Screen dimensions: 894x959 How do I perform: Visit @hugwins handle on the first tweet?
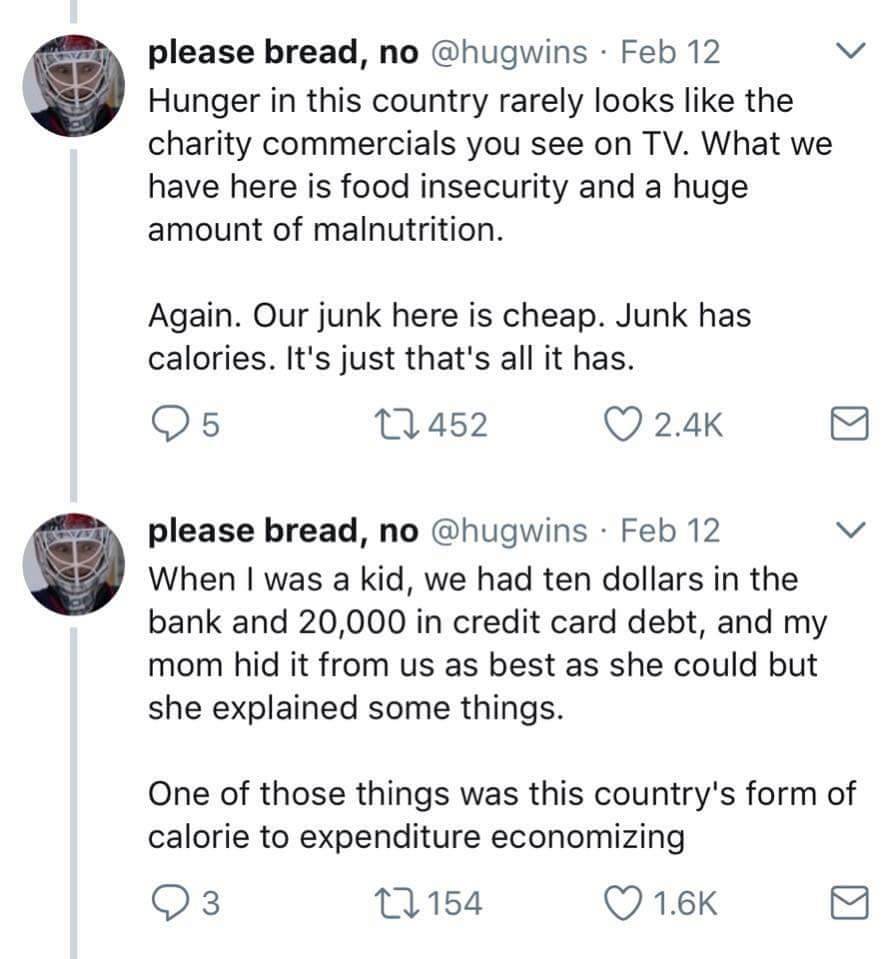(x=508, y=53)
